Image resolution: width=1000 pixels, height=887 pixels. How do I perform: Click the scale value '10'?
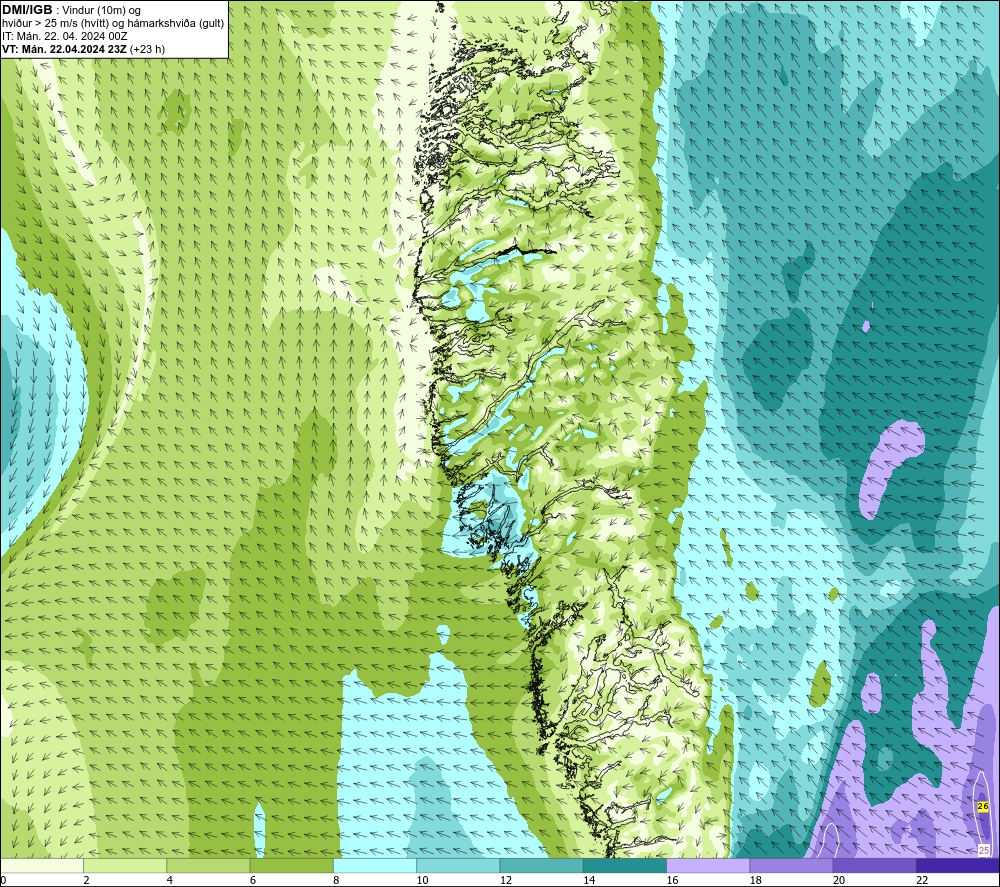pyautogui.click(x=422, y=880)
